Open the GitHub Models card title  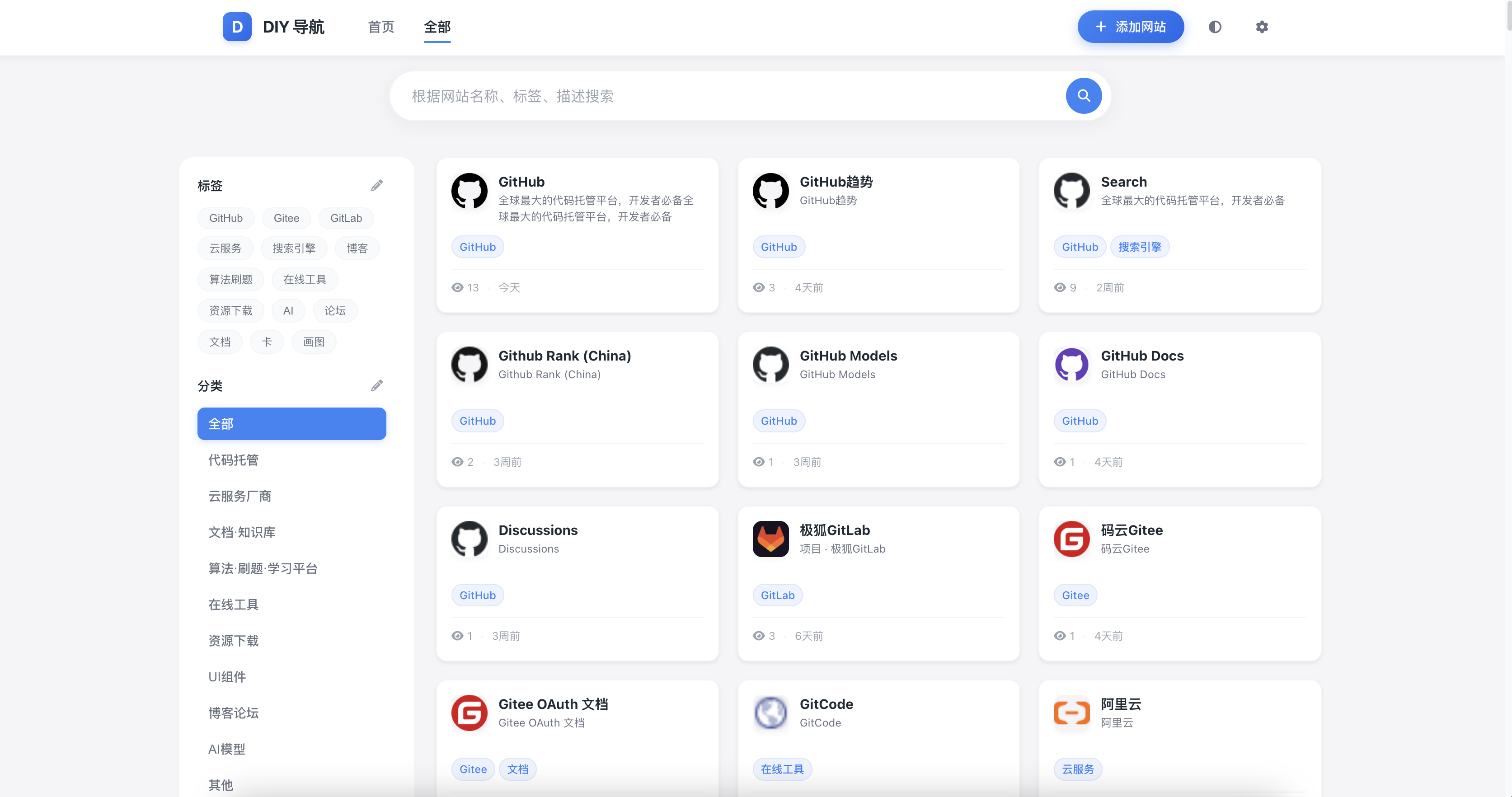pos(848,356)
